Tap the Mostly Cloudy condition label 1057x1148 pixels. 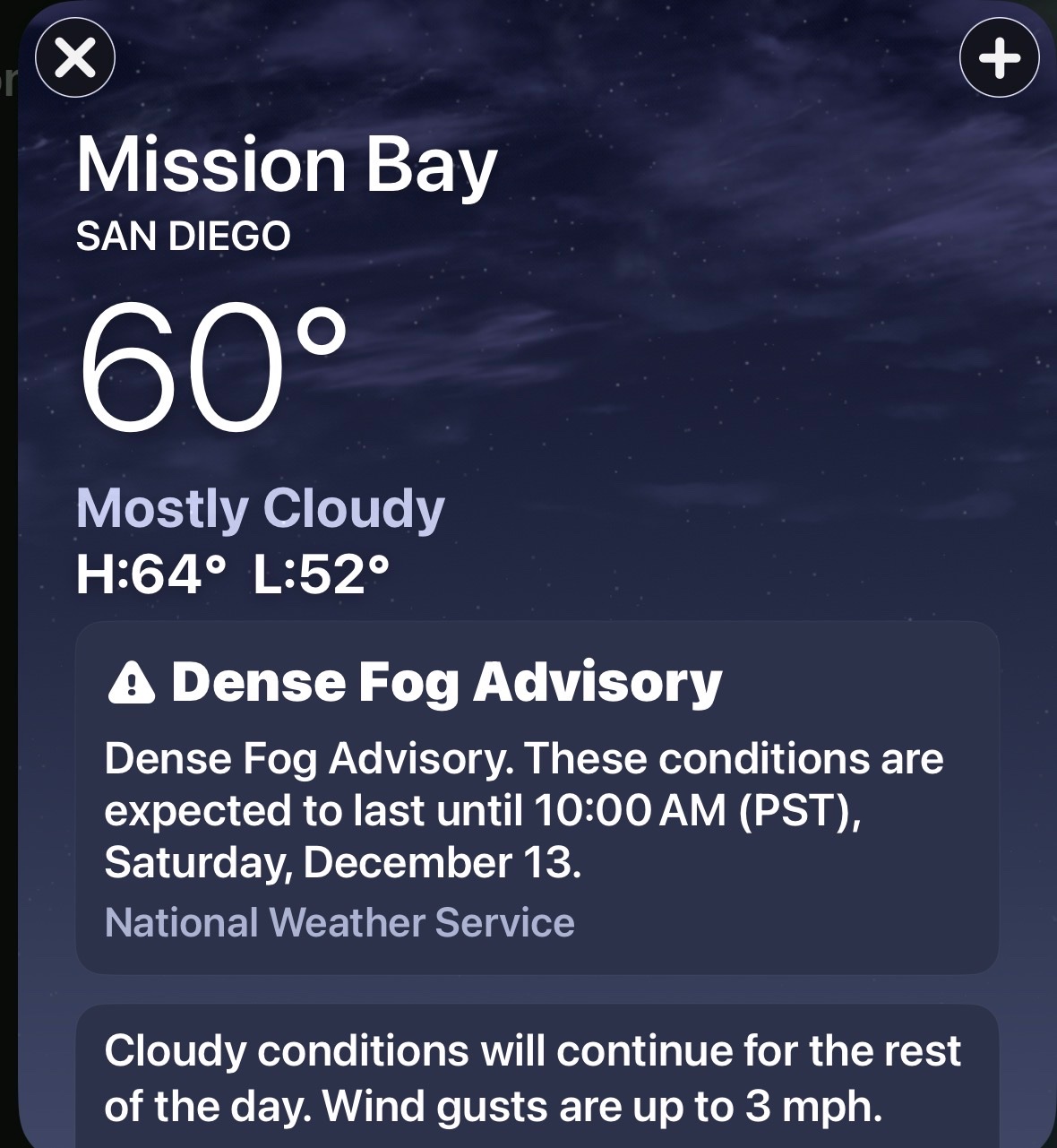point(260,509)
